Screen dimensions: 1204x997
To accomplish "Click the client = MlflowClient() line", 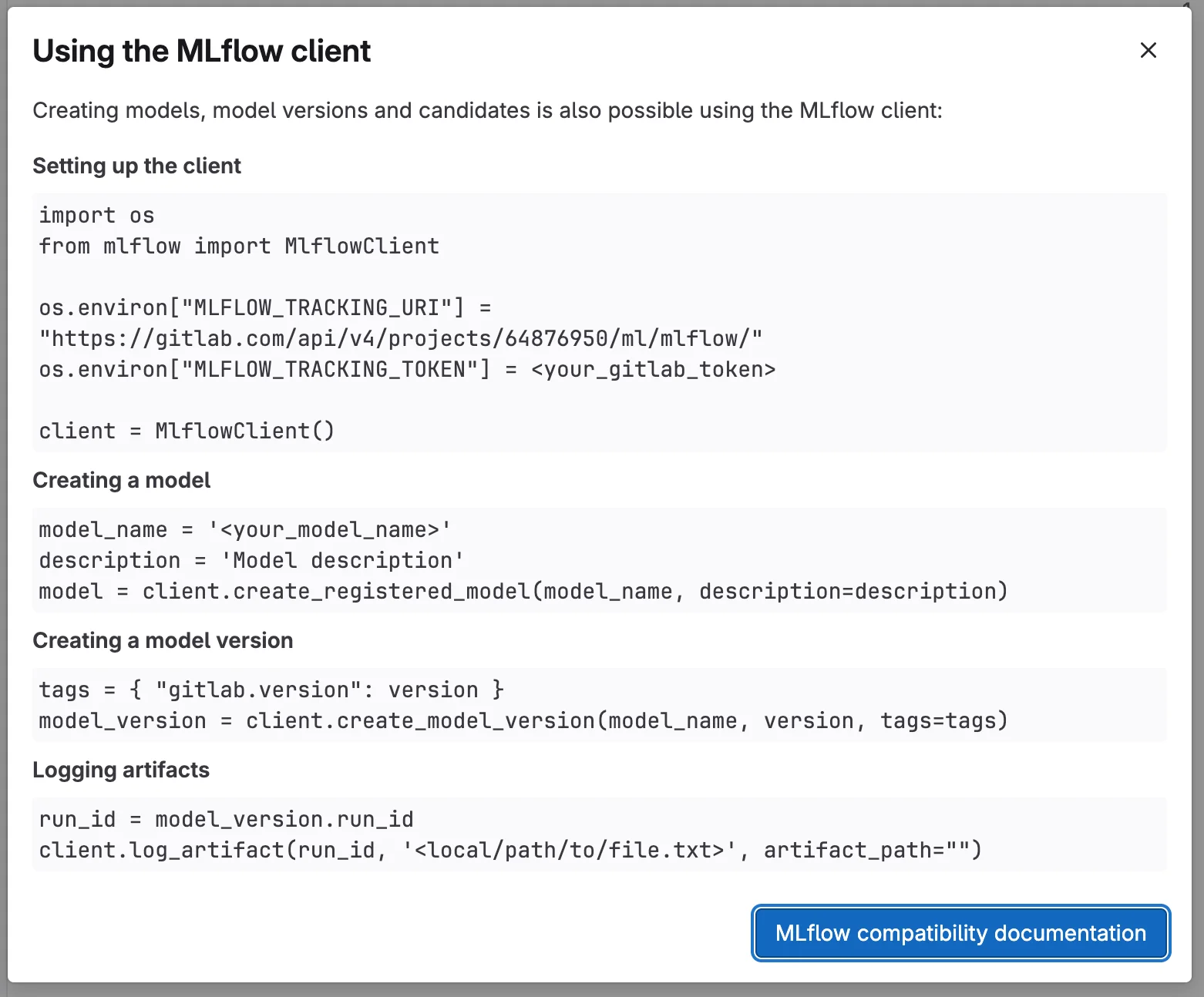I will [x=186, y=430].
